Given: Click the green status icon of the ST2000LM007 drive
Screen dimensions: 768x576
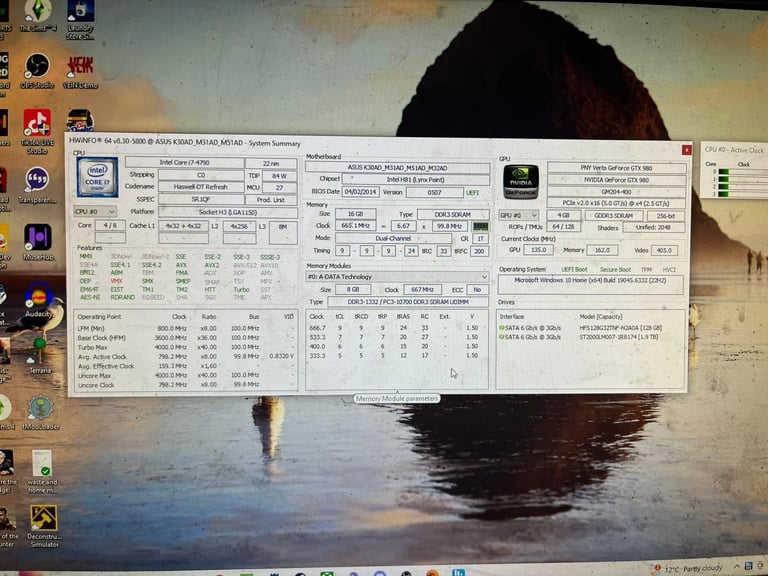Looking at the screenshot, I should 502,337.
